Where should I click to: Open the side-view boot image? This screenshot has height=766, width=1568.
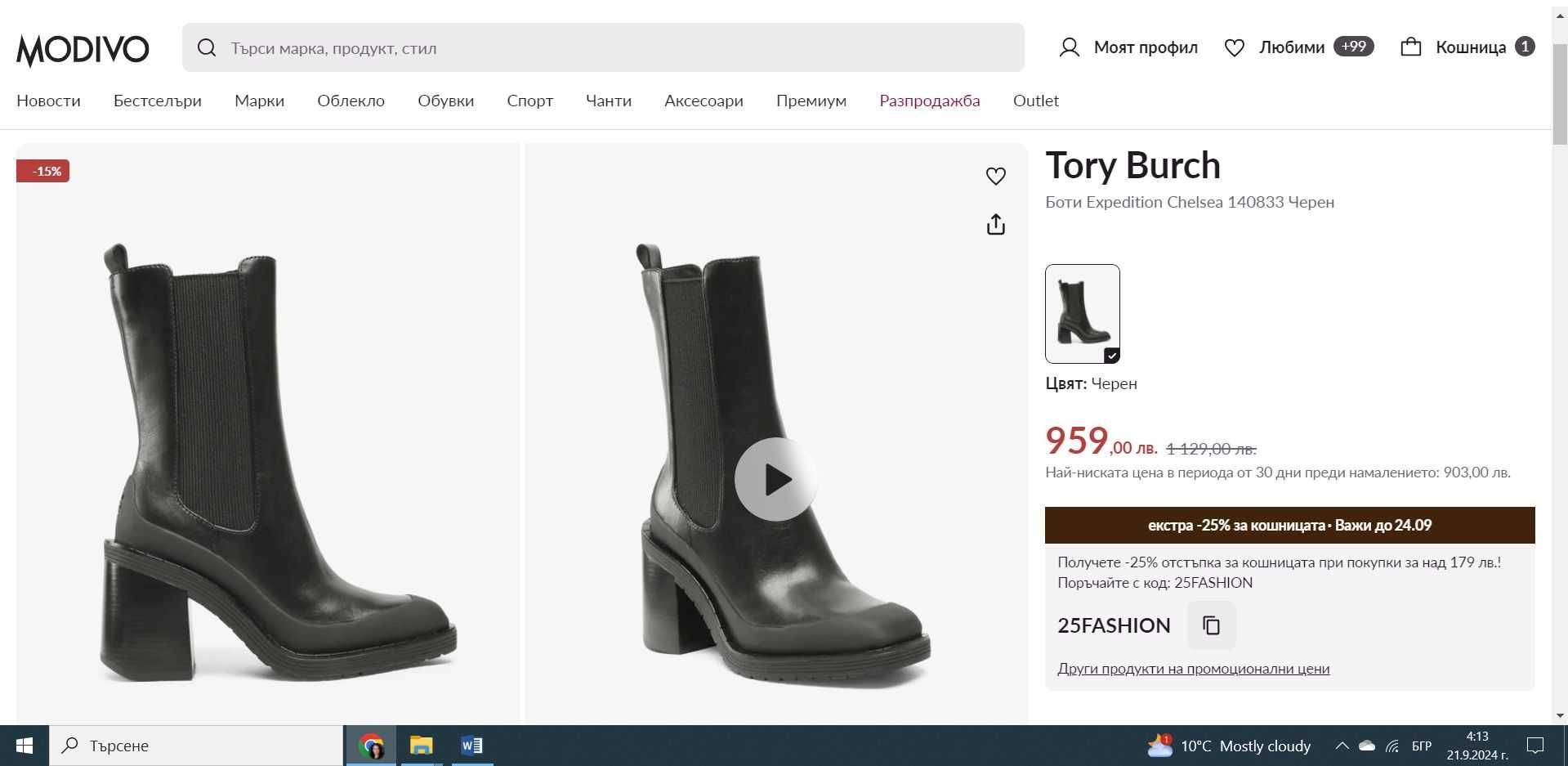point(268,433)
